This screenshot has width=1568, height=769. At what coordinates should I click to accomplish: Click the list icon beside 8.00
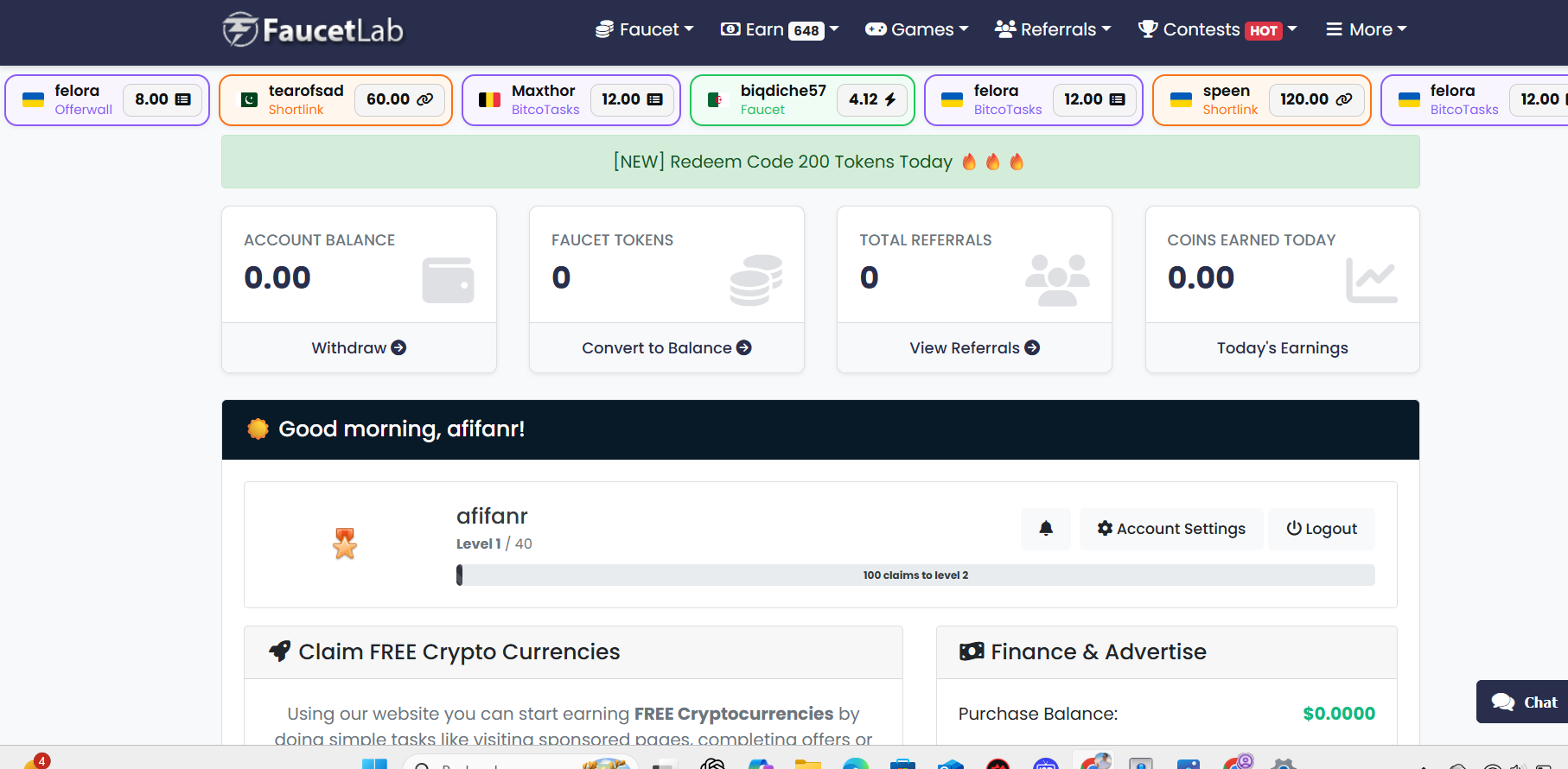[x=183, y=99]
